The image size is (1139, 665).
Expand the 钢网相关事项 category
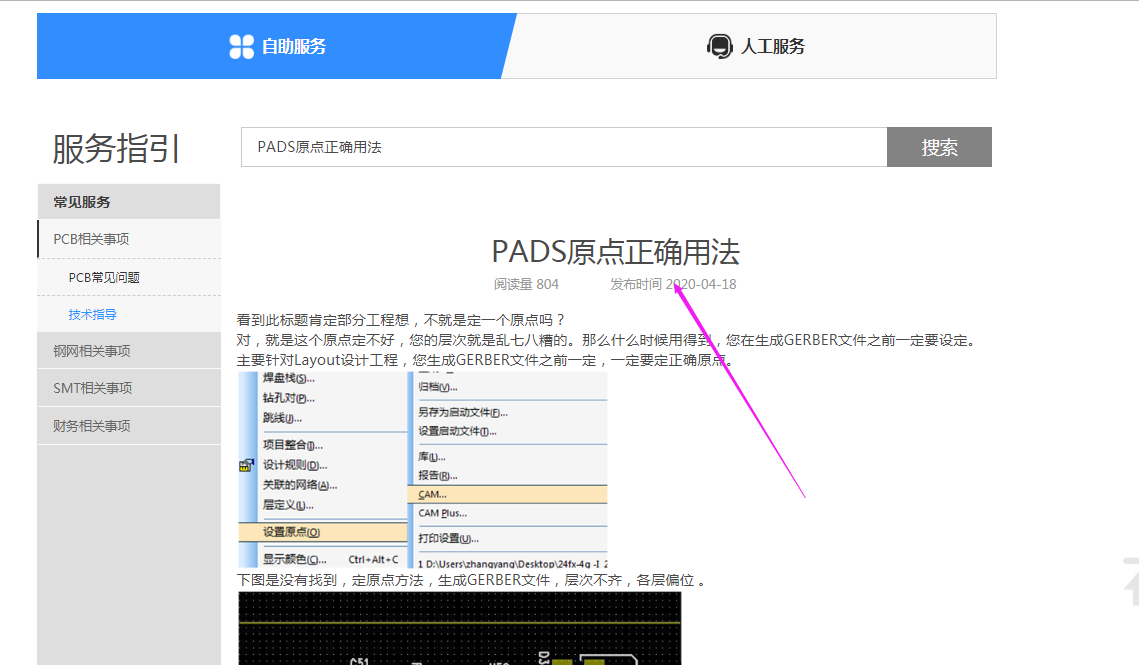92,351
